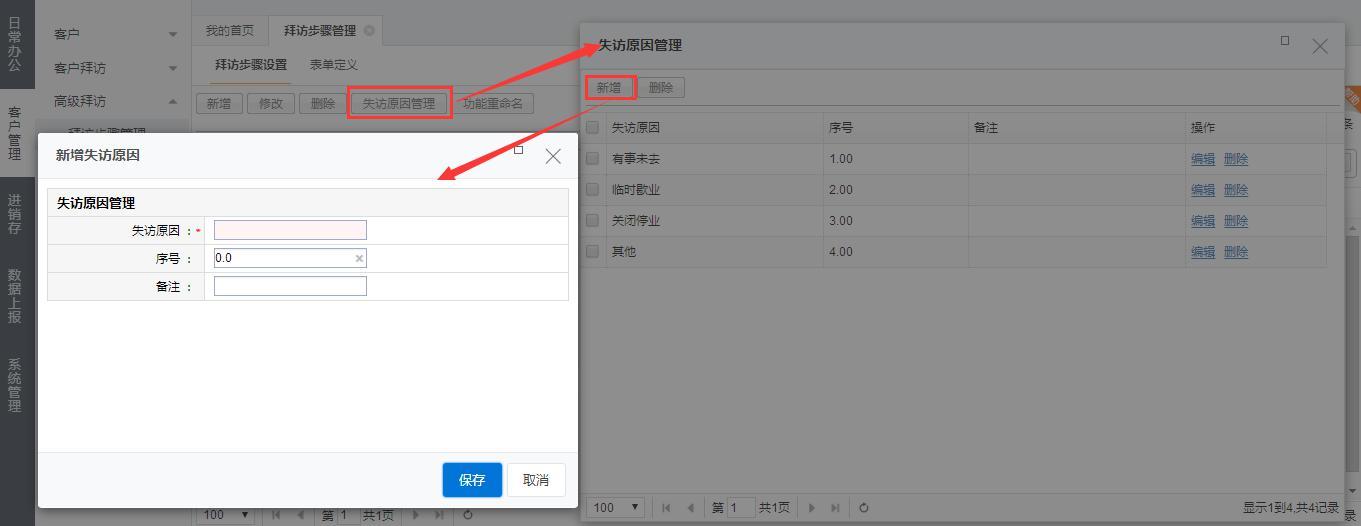Switch to the 表单定义 tab
The width and height of the screenshot is (1361, 526).
[333, 65]
